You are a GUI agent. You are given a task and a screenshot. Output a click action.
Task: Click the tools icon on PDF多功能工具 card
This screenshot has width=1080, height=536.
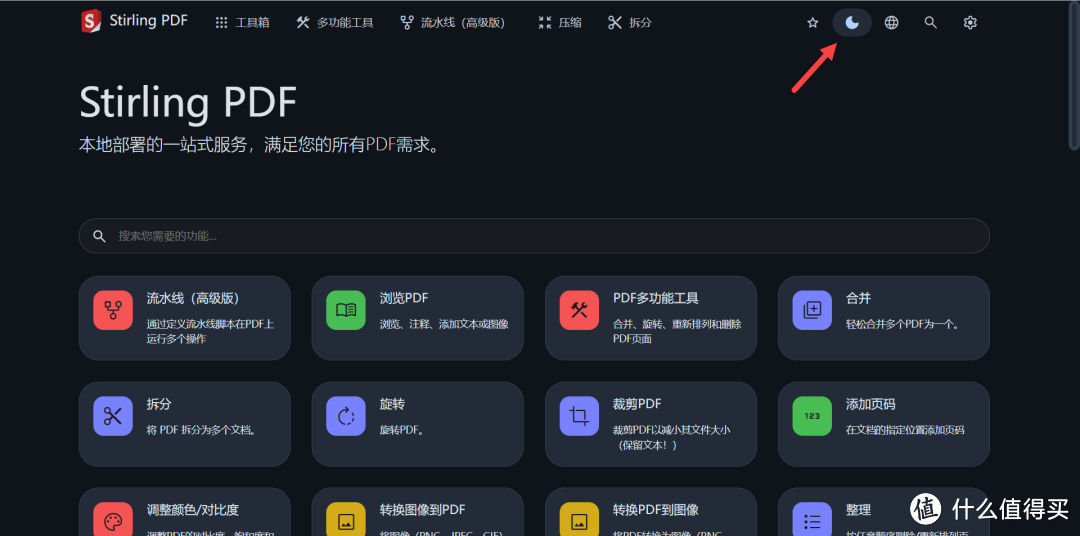click(579, 310)
